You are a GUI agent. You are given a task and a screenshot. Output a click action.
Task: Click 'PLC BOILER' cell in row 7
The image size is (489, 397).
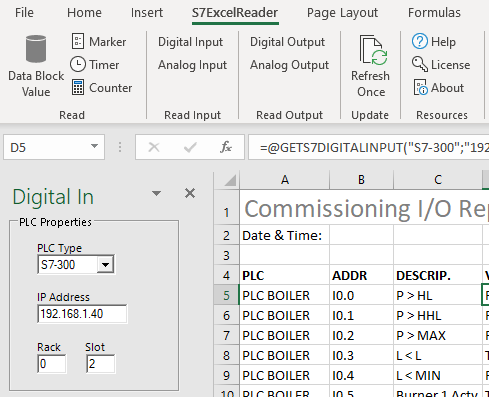tap(285, 335)
